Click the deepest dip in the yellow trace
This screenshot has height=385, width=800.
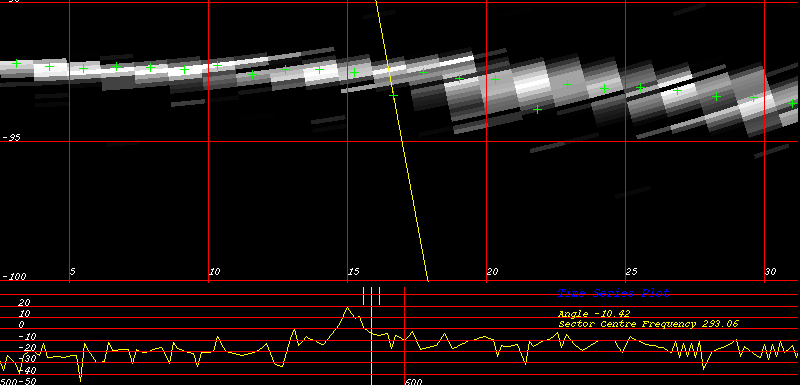pos(81,380)
